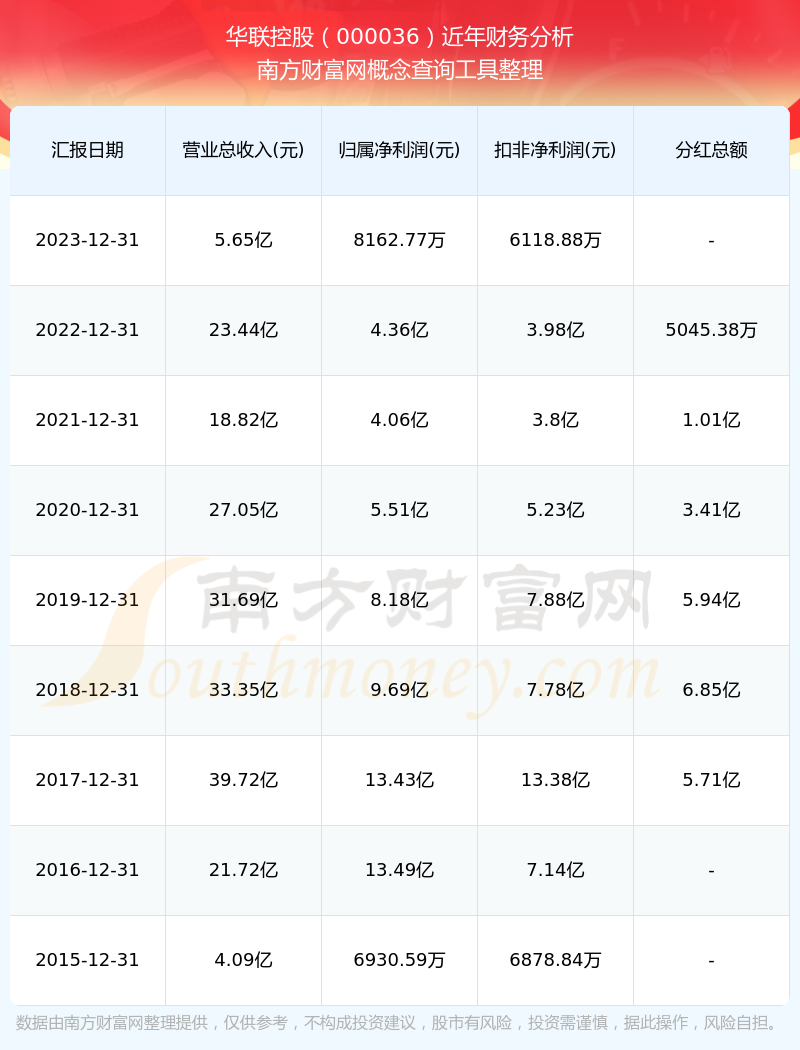Select the 31.69亿 revenue cell
Screen dimensions: 800x1050
244,600
